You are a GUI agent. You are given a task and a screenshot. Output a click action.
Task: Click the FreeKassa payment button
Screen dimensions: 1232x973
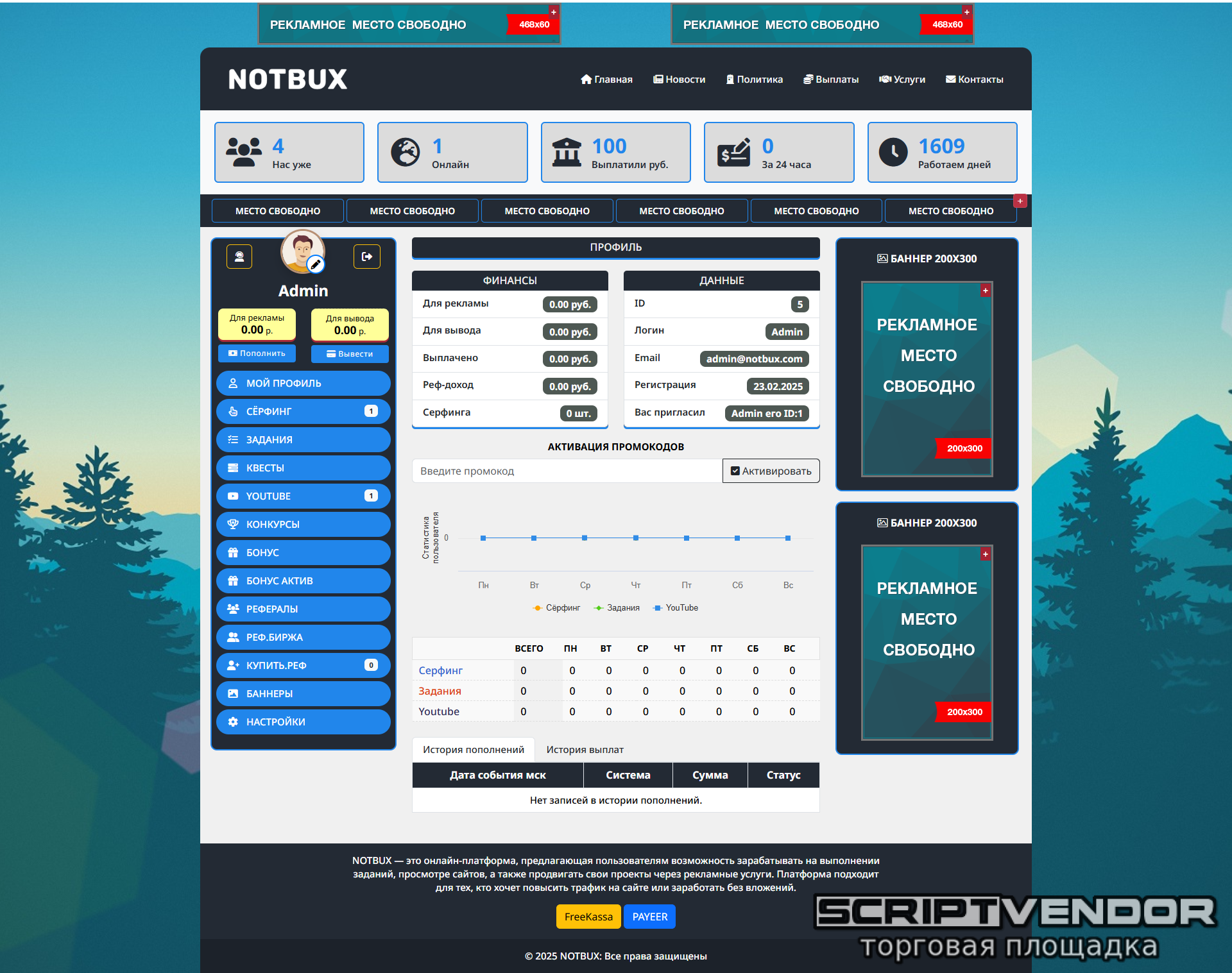[588, 917]
